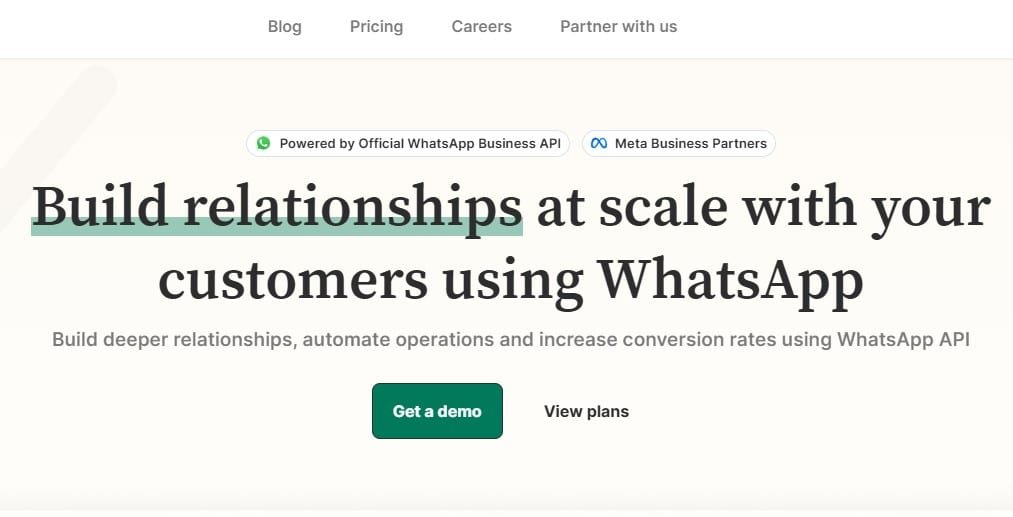This screenshot has height=517, width=1013.
Task: Click the green Get a demo button
Action: [x=437, y=411]
